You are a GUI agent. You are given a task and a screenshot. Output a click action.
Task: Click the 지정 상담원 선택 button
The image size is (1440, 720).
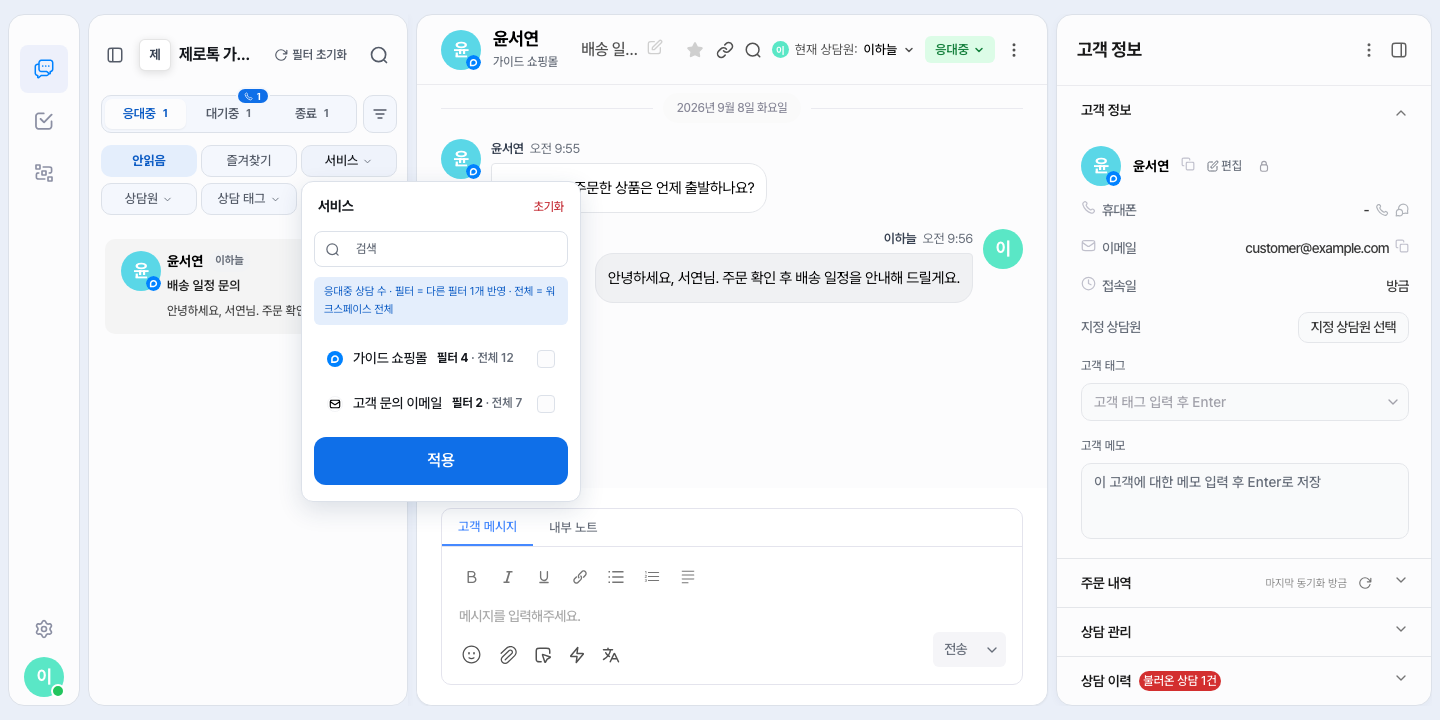1353,327
